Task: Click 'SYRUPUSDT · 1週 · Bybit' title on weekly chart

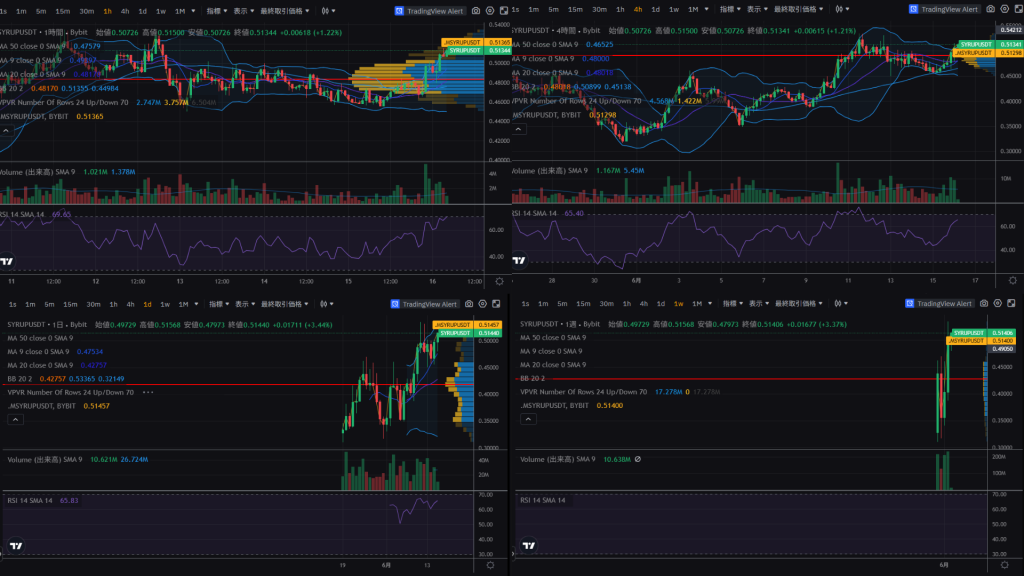Action: 560,324
